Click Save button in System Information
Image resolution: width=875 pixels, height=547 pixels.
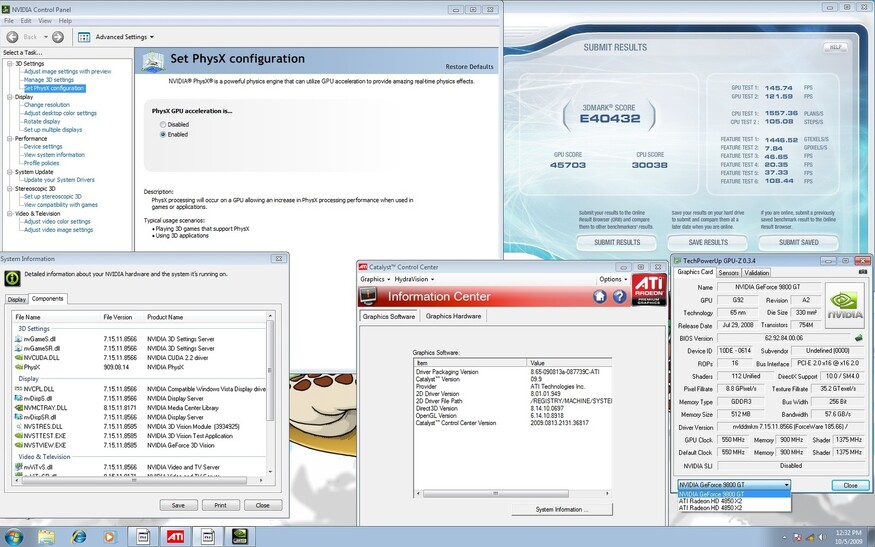178,505
